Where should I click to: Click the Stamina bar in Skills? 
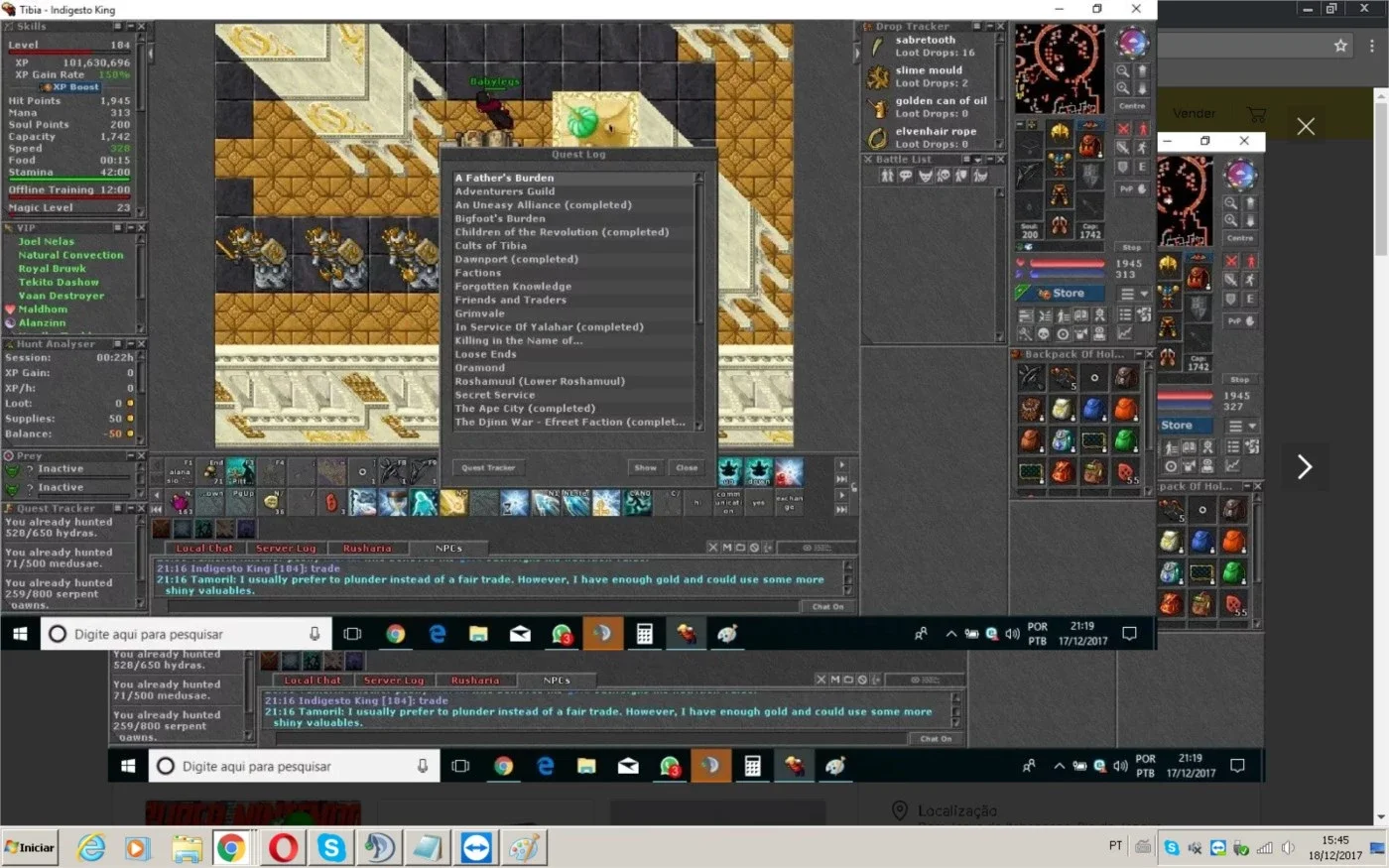[69, 179]
